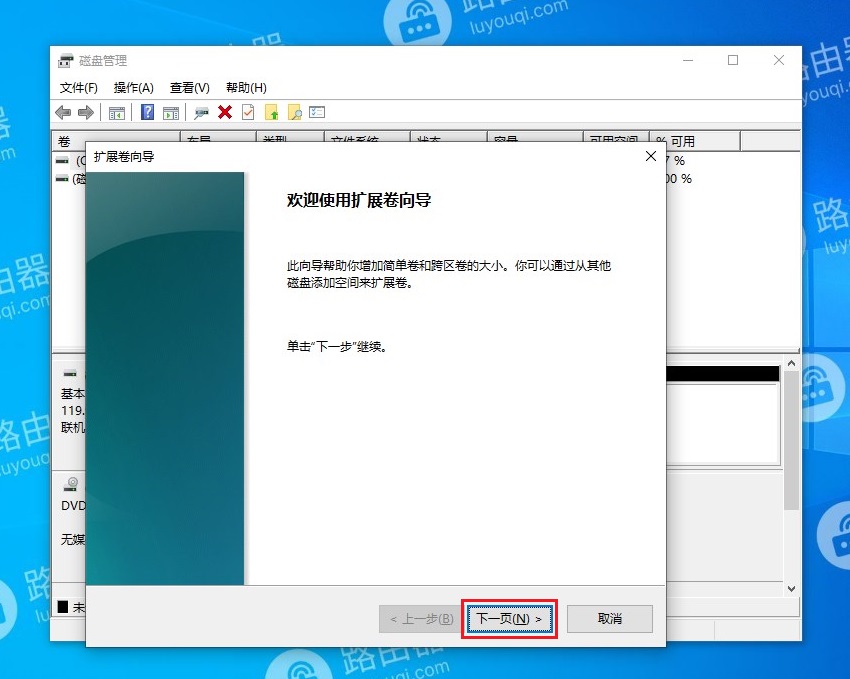
Task: Open the 帮助(H) menu
Action: point(246,88)
